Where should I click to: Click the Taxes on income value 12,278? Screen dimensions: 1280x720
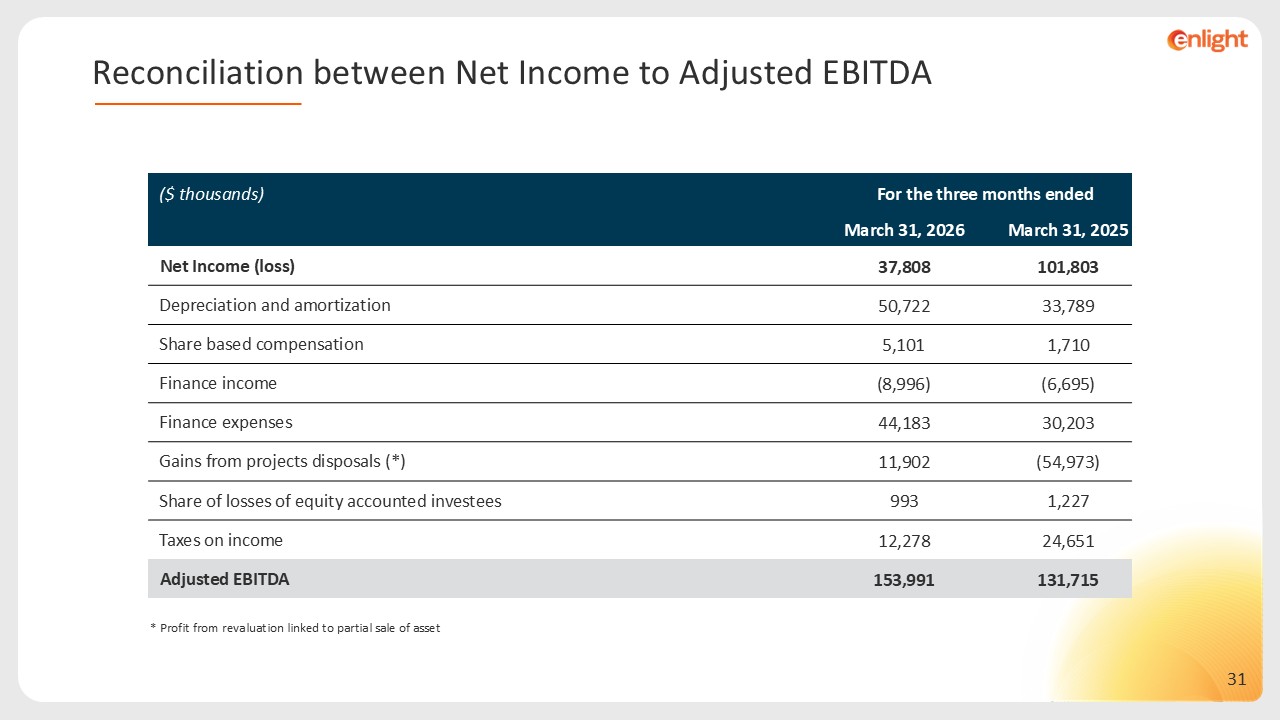click(904, 541)
